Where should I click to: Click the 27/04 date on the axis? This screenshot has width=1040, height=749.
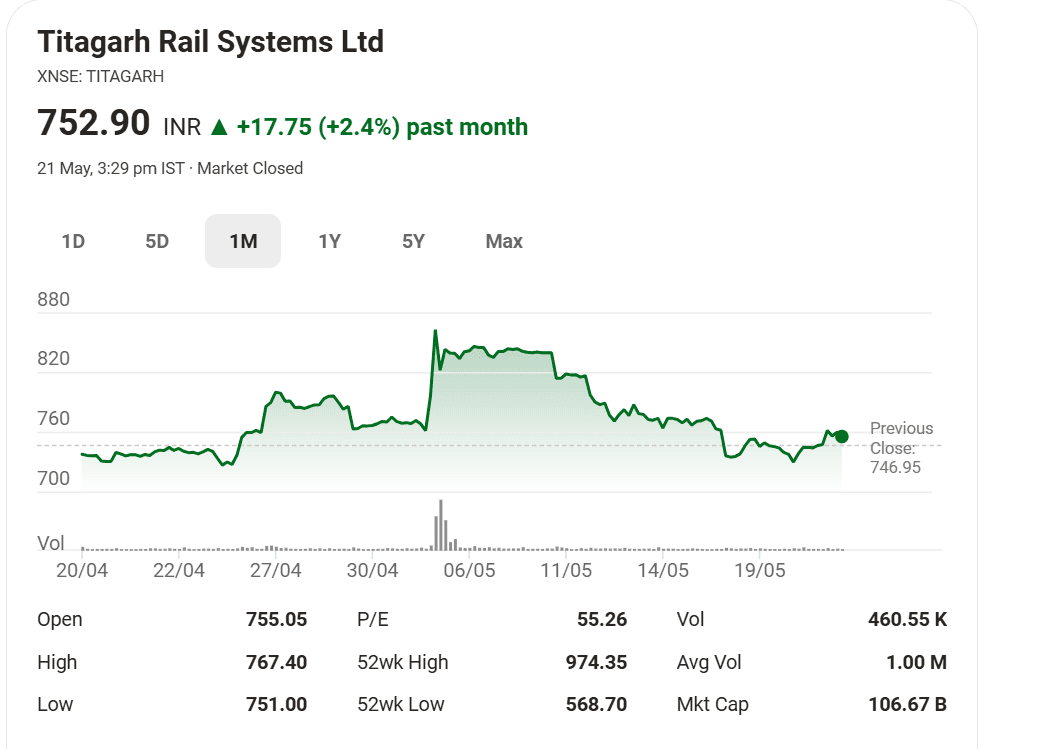(275, 570)
